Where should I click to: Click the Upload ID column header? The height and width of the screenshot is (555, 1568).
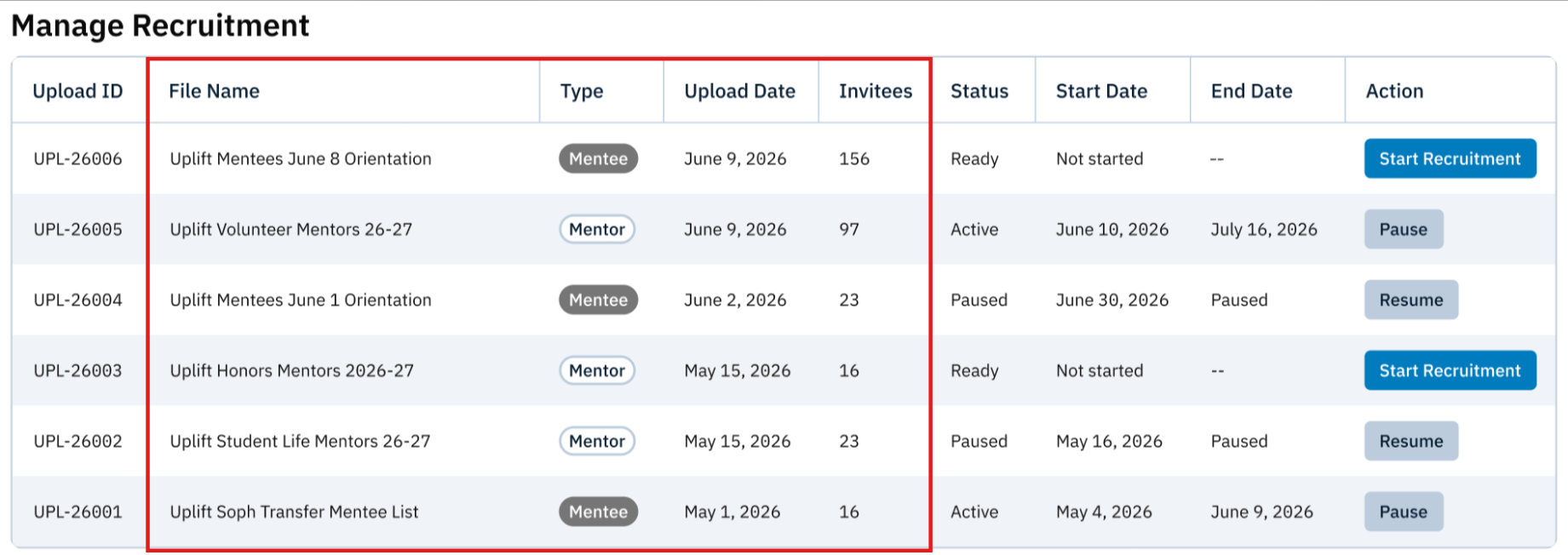tap(78, 91)
